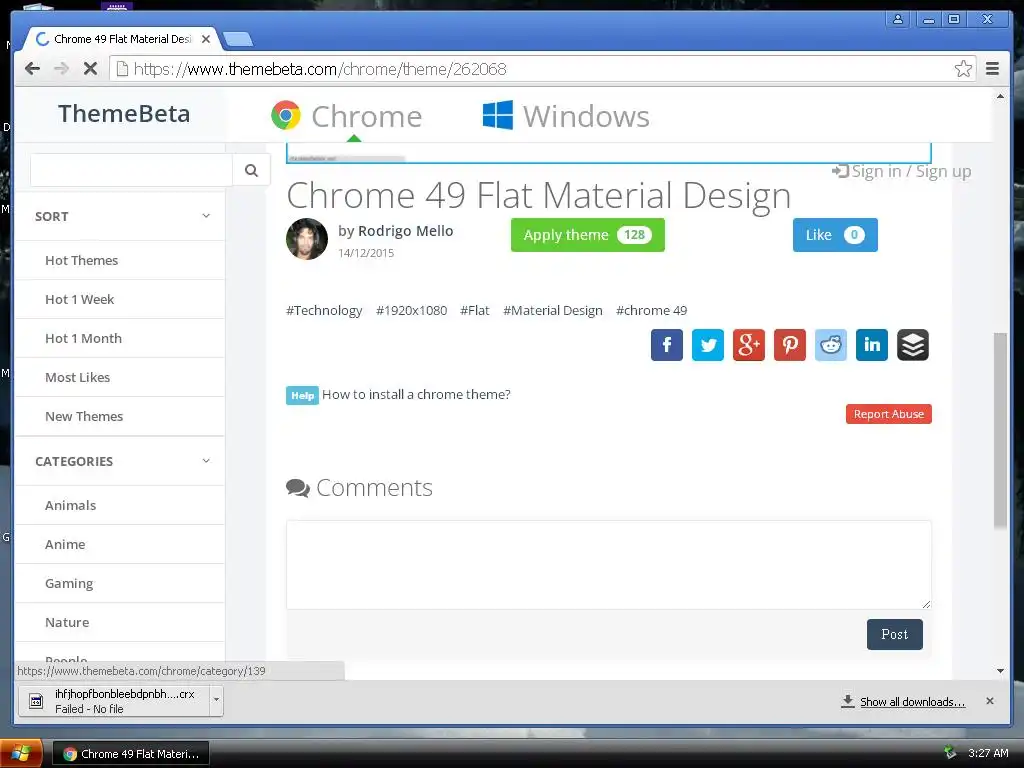
Task: Share theme on Pinterest
Action: [790, 345]
